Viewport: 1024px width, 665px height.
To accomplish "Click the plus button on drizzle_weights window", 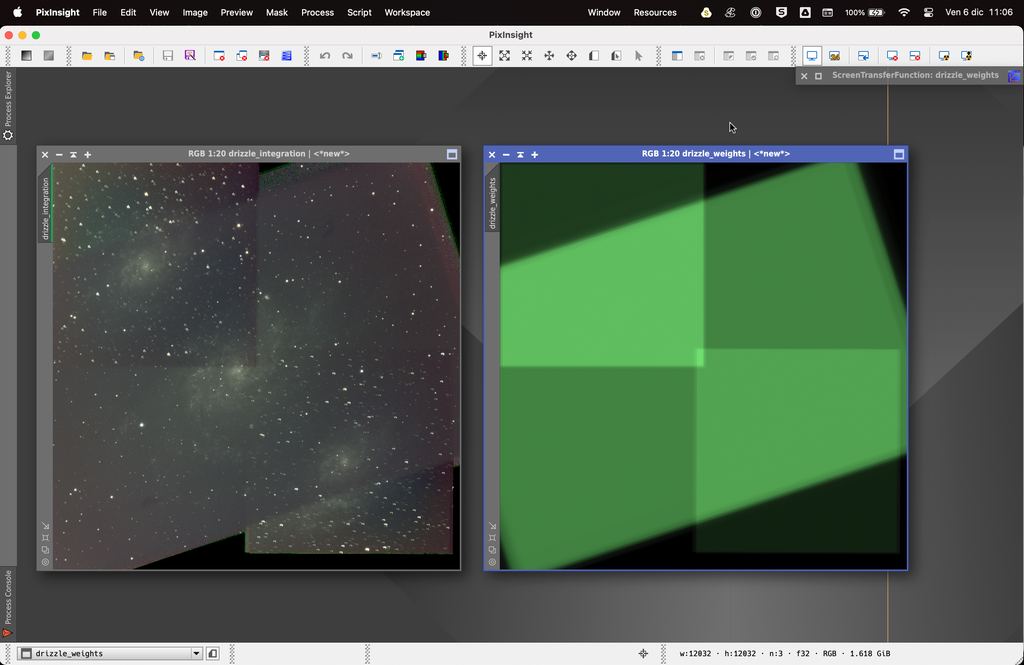I will click(535, 155).
